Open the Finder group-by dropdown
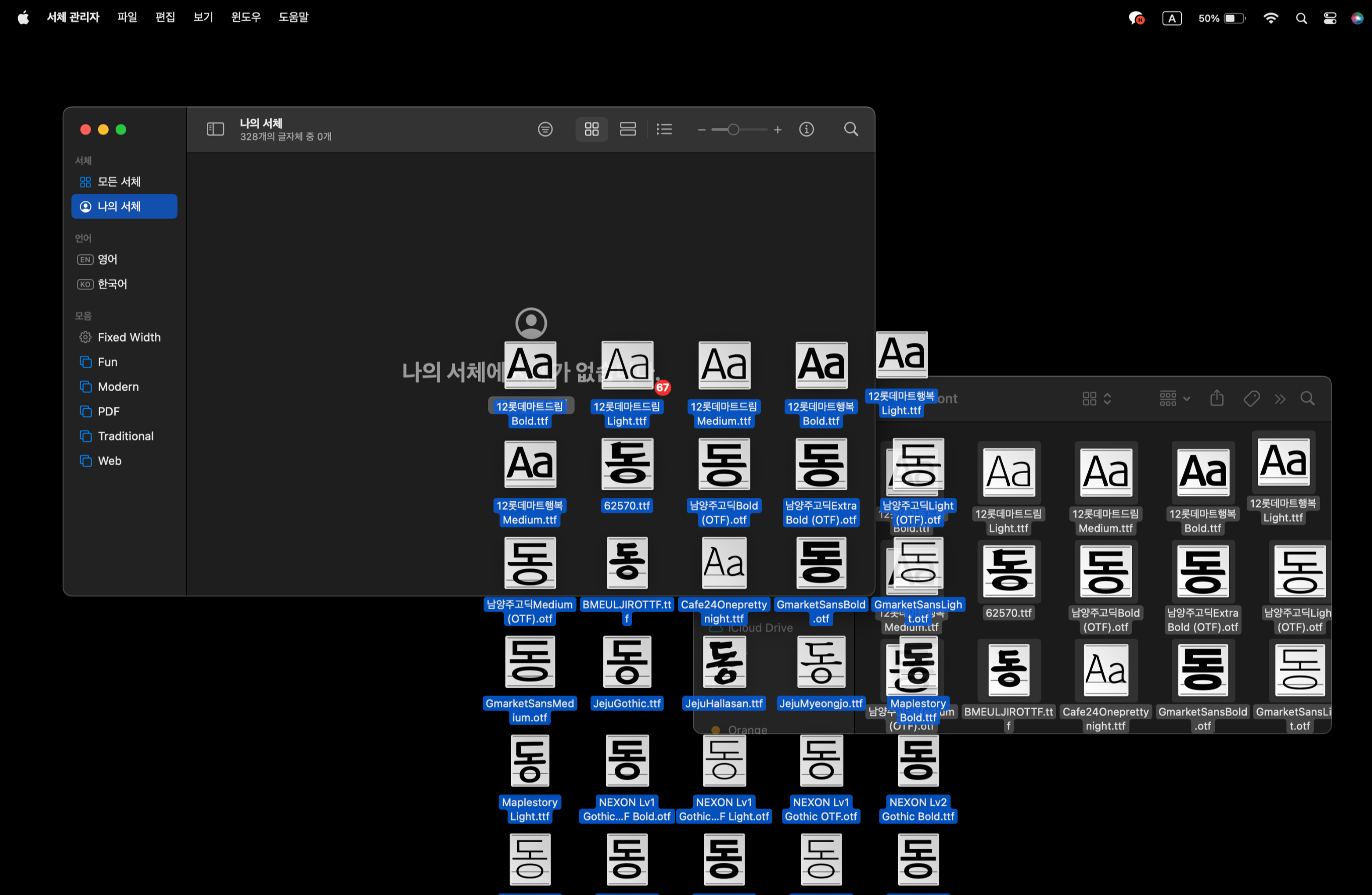 [x=1175, y=399]
